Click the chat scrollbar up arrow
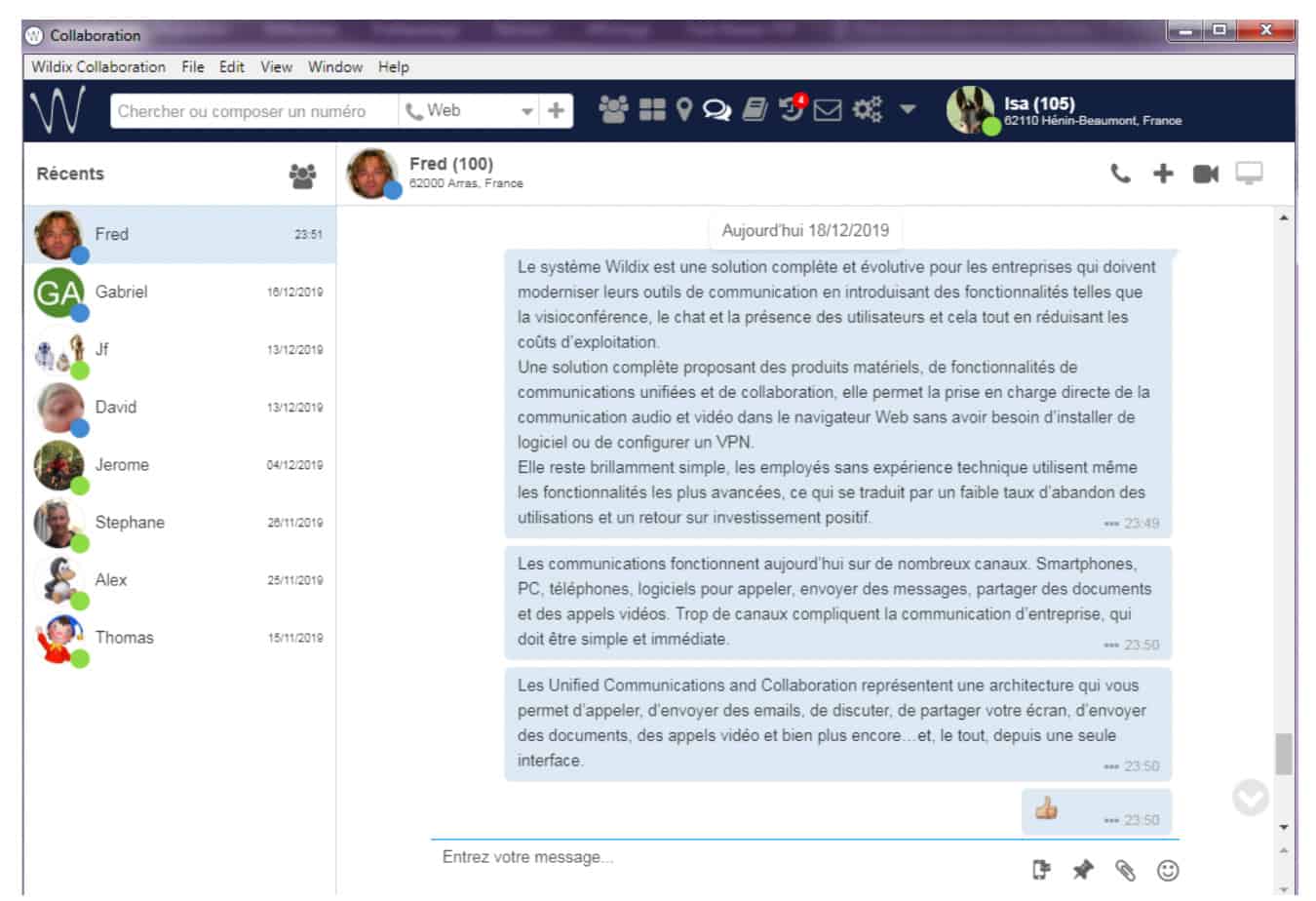 1284,216
